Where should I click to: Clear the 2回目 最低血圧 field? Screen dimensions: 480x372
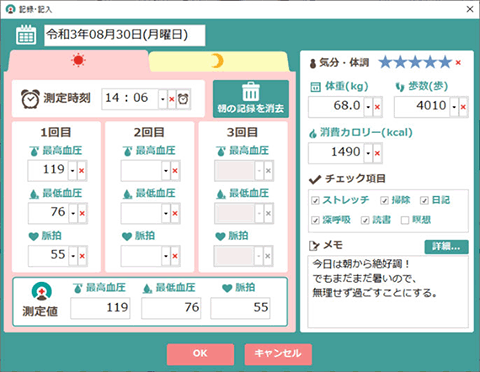175,213
